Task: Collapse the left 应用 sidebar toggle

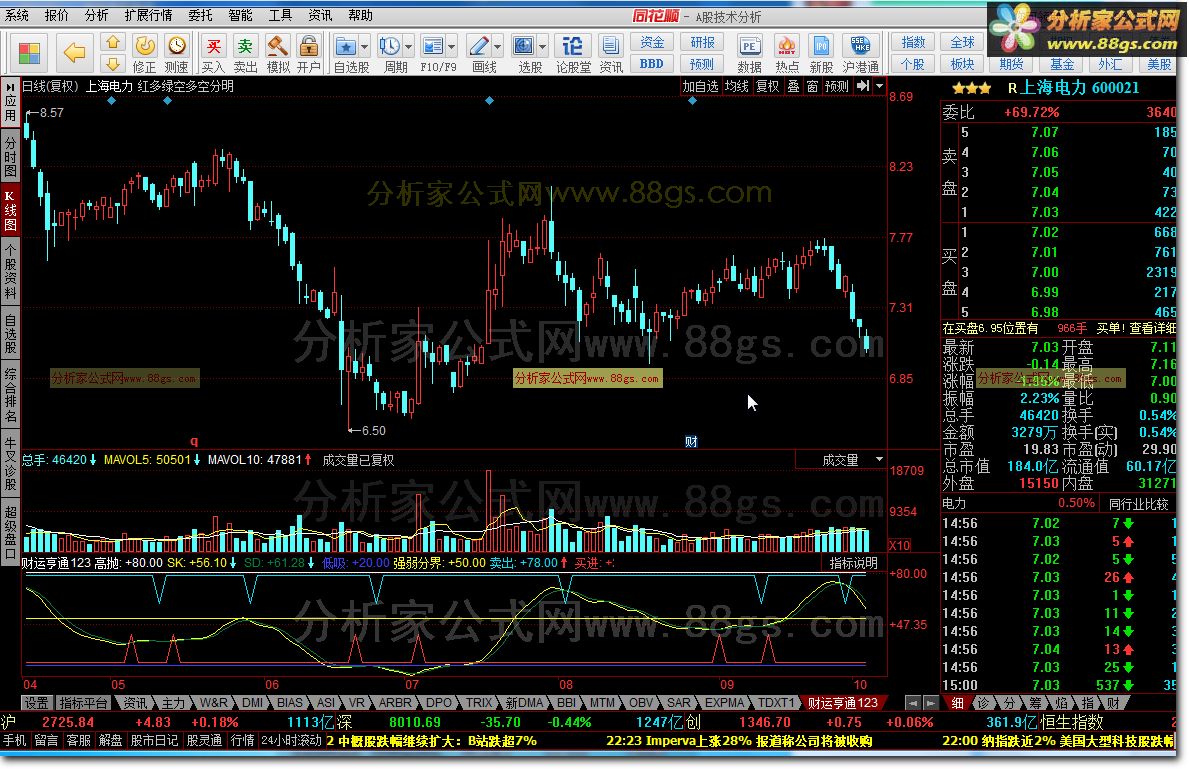Action: (x=10, y=102)
